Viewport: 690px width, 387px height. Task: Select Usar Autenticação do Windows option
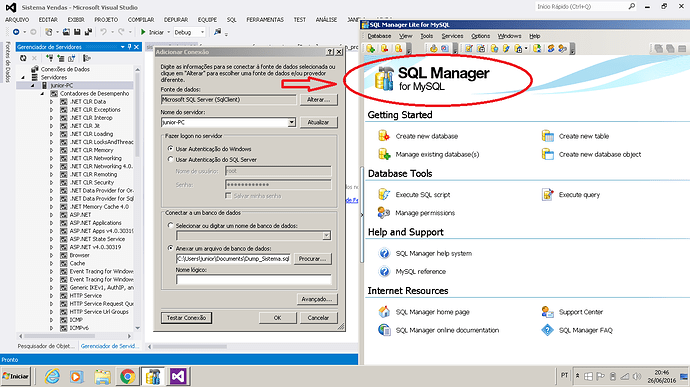point(171,149)
